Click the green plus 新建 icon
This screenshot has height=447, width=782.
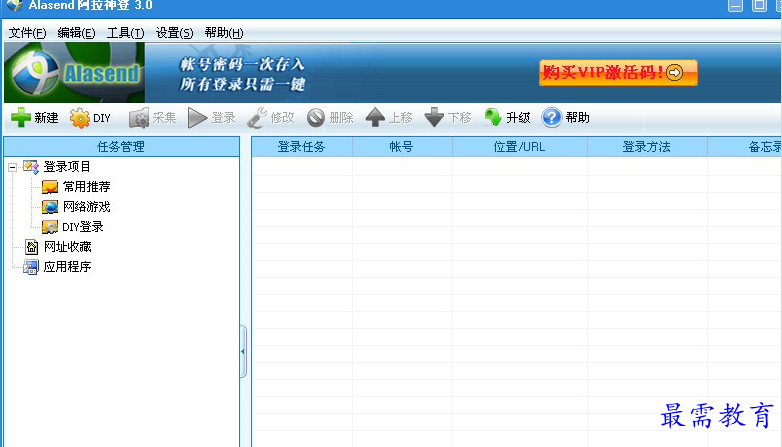click(x=21, y=118)
